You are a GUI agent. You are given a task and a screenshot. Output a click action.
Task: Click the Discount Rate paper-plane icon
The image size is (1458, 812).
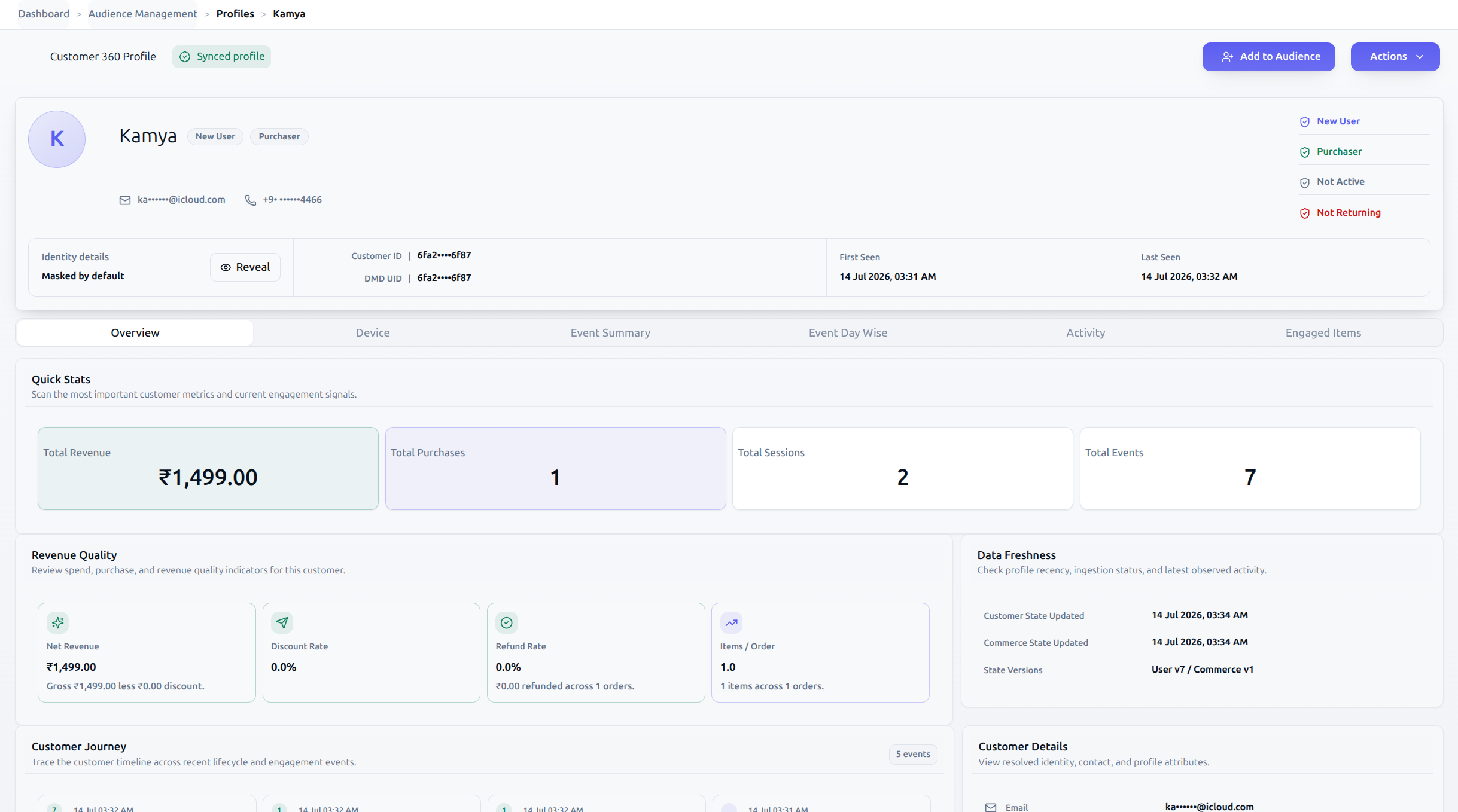282,623
